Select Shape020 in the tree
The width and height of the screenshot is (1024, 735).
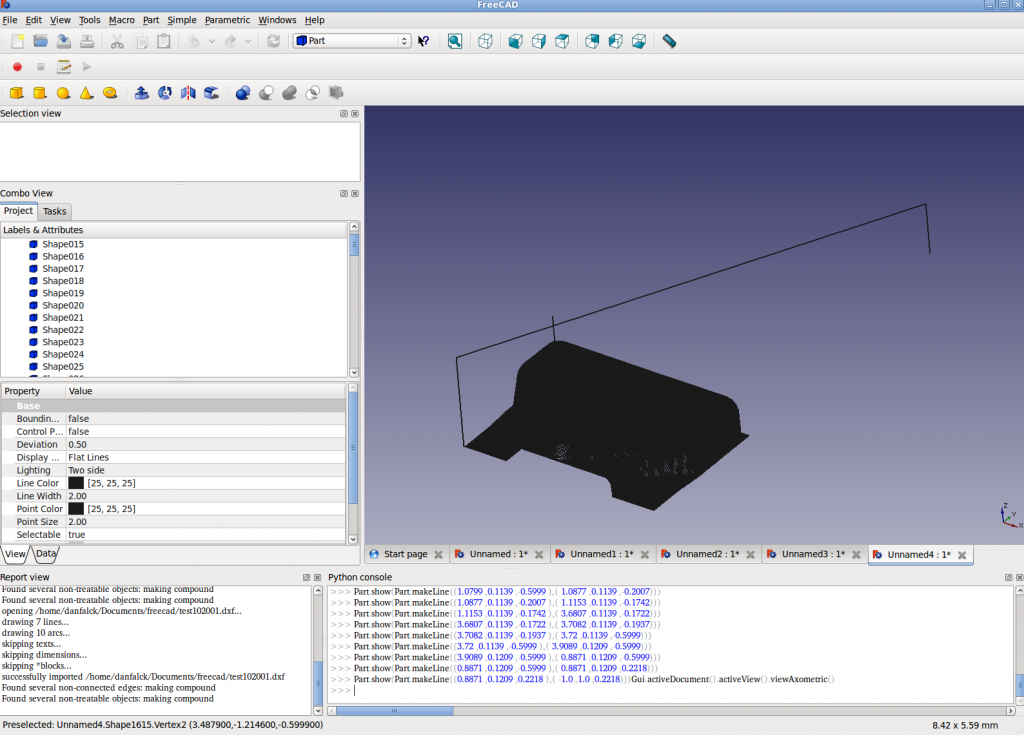coord(63,305)
